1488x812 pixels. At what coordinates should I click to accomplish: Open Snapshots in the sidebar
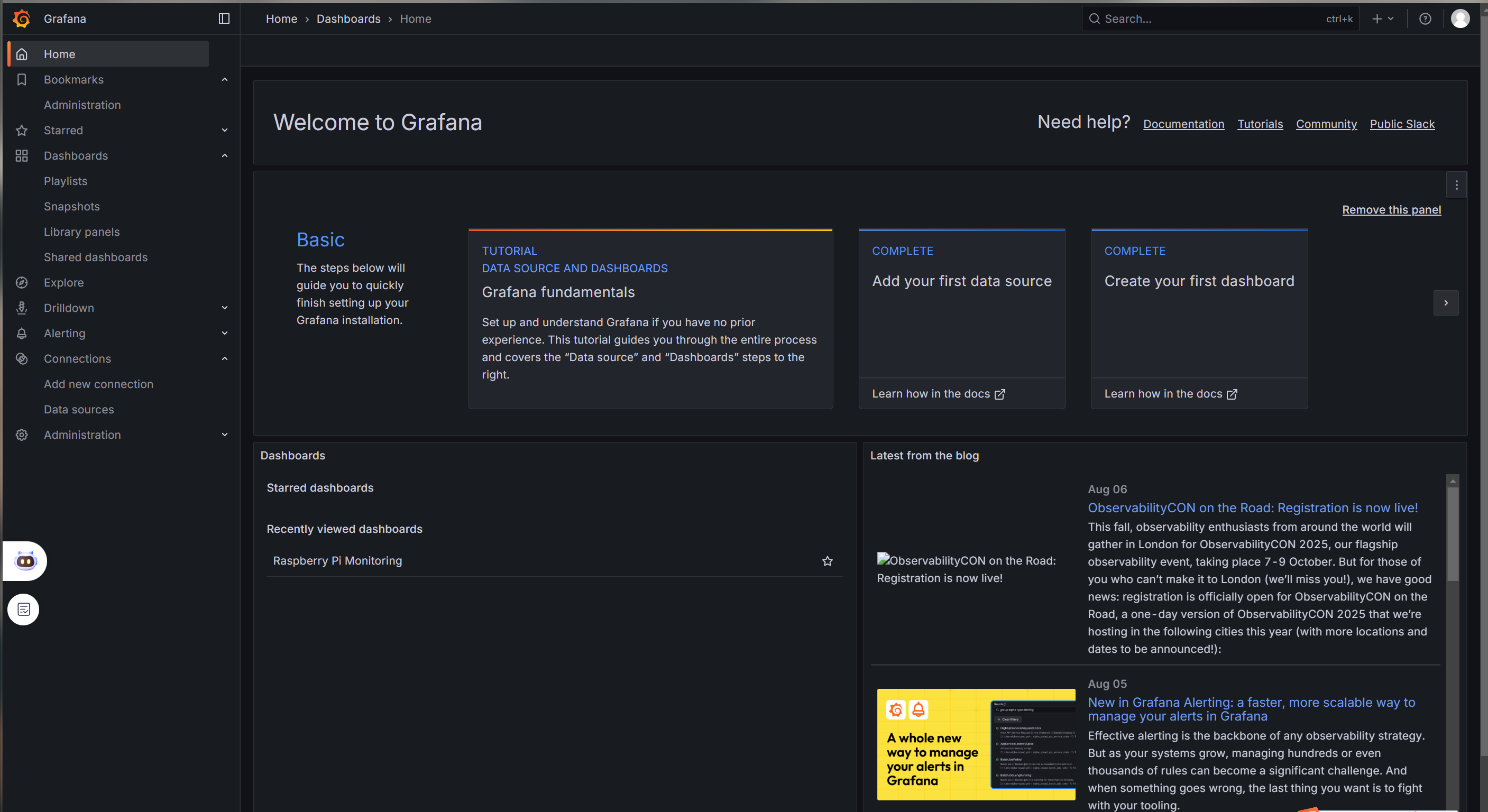point(71,206)
